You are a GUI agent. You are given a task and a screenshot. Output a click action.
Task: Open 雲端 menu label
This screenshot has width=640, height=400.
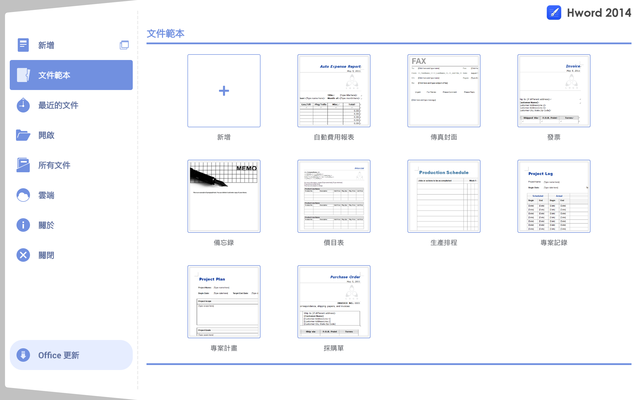(x=46, y=195)
